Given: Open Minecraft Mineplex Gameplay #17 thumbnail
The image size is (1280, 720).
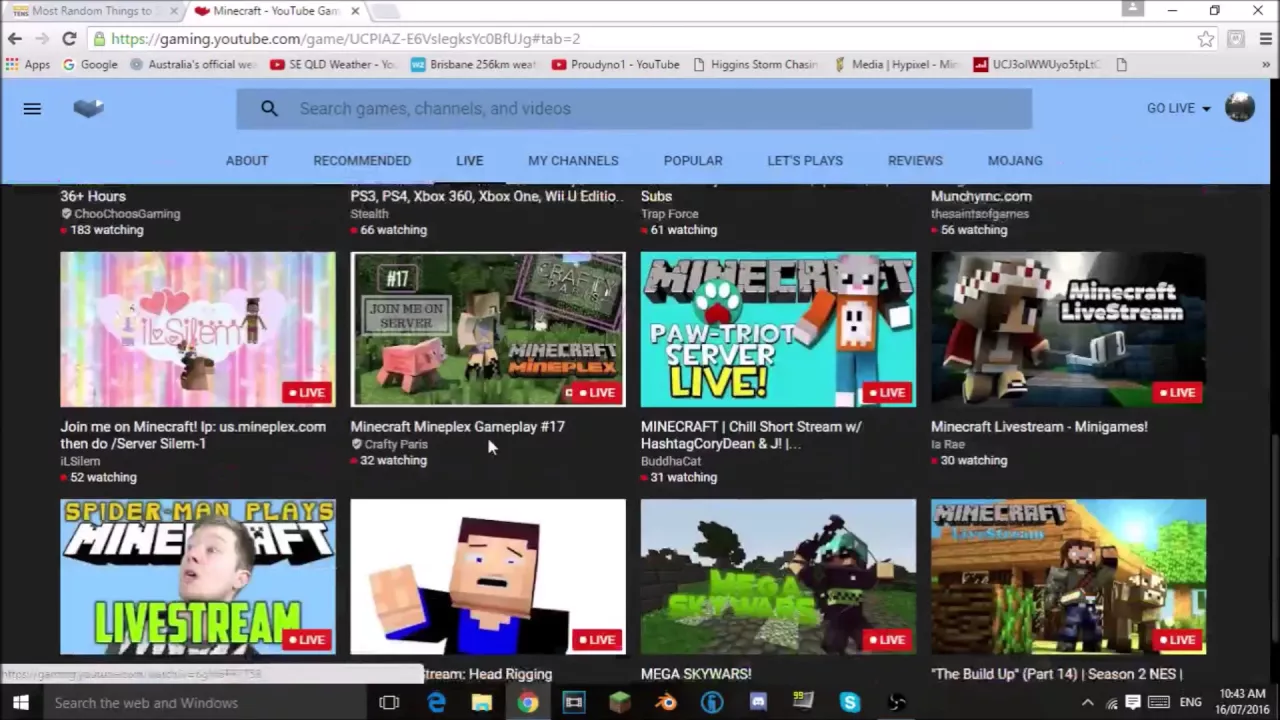Looking at the screenshot, I should pyautogui.click(x=488, y=329).
